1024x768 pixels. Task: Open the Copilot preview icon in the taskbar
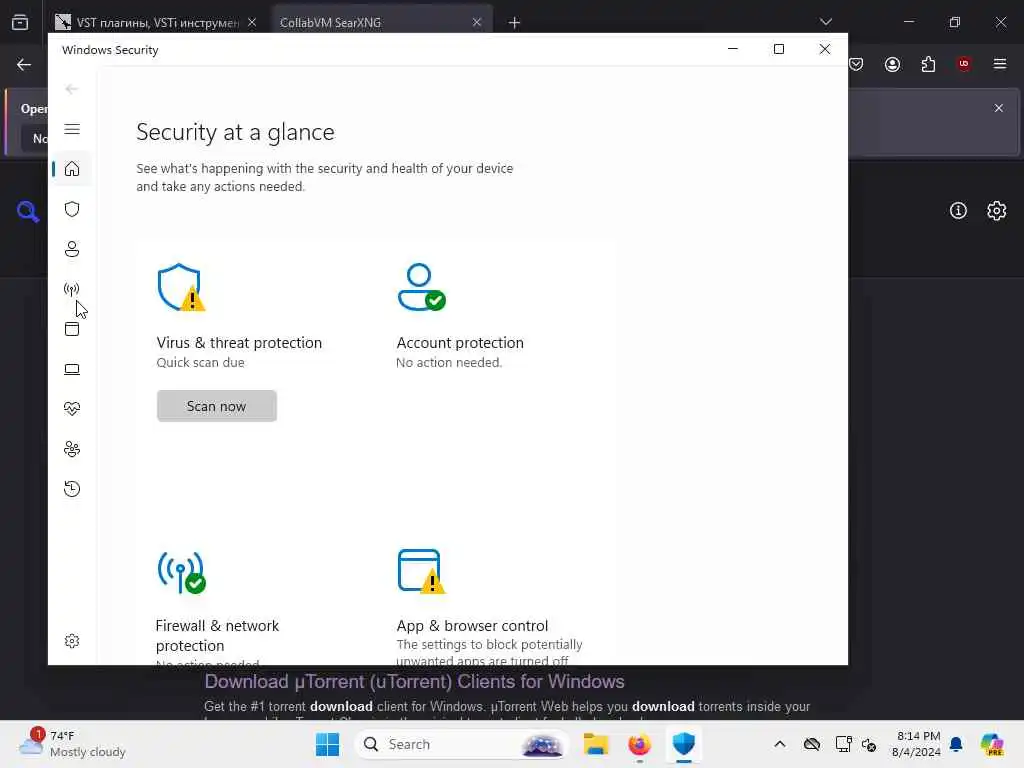point(992,744)
